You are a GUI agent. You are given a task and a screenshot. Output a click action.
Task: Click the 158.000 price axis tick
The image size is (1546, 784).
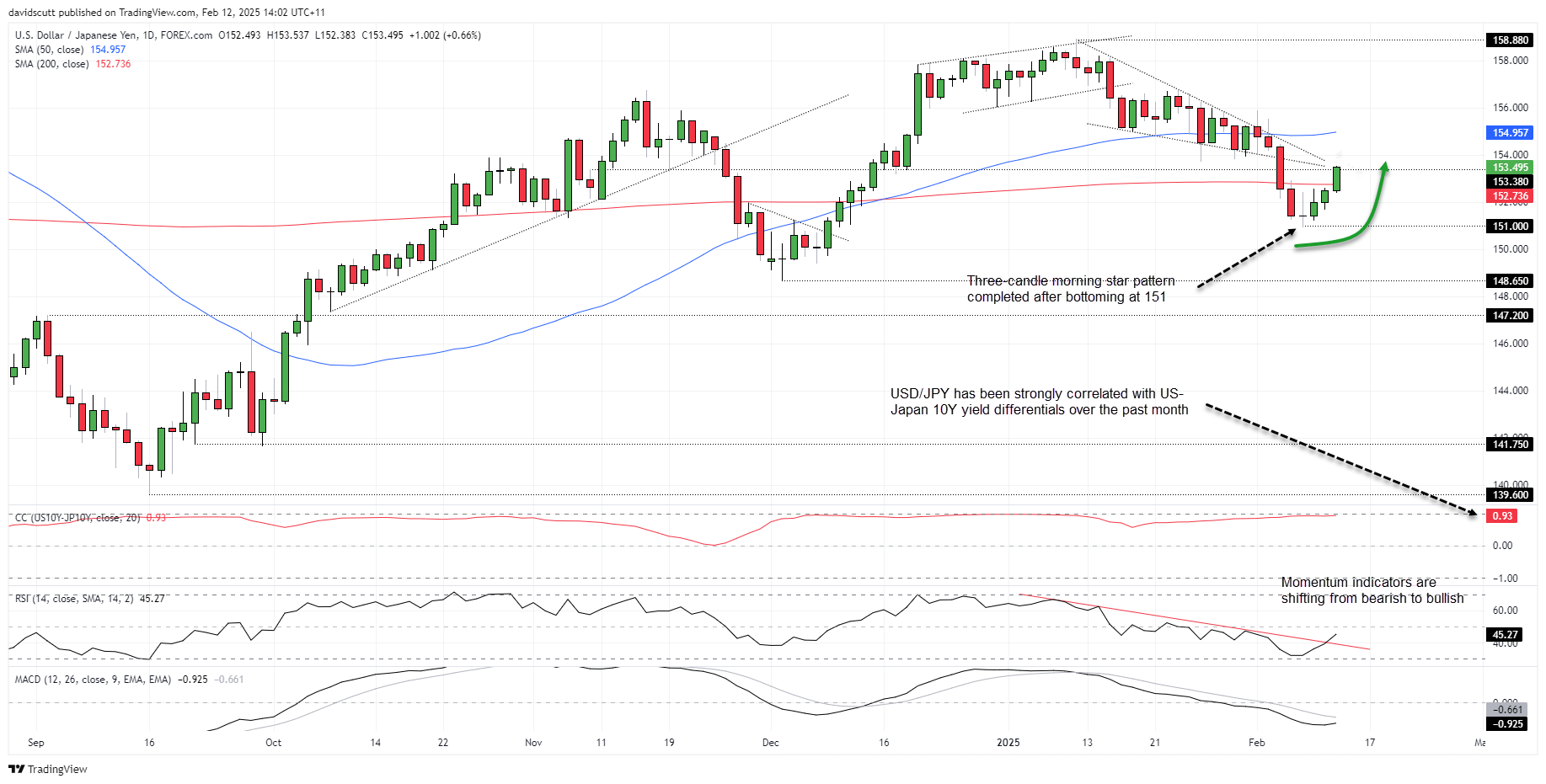click(x=1511, y=61)
